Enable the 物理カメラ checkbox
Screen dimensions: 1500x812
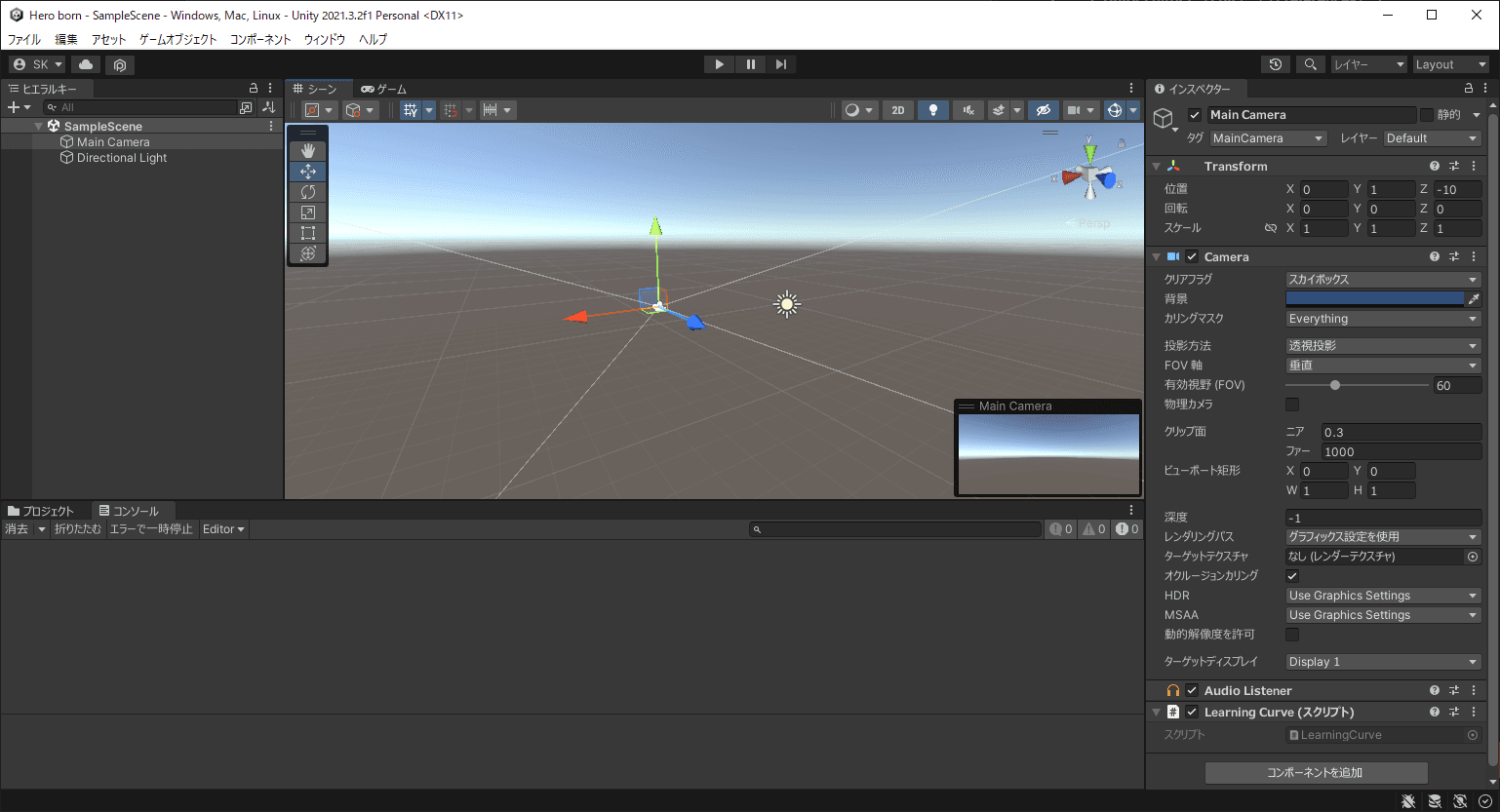pyautogui.click(x=1292, y=405)
